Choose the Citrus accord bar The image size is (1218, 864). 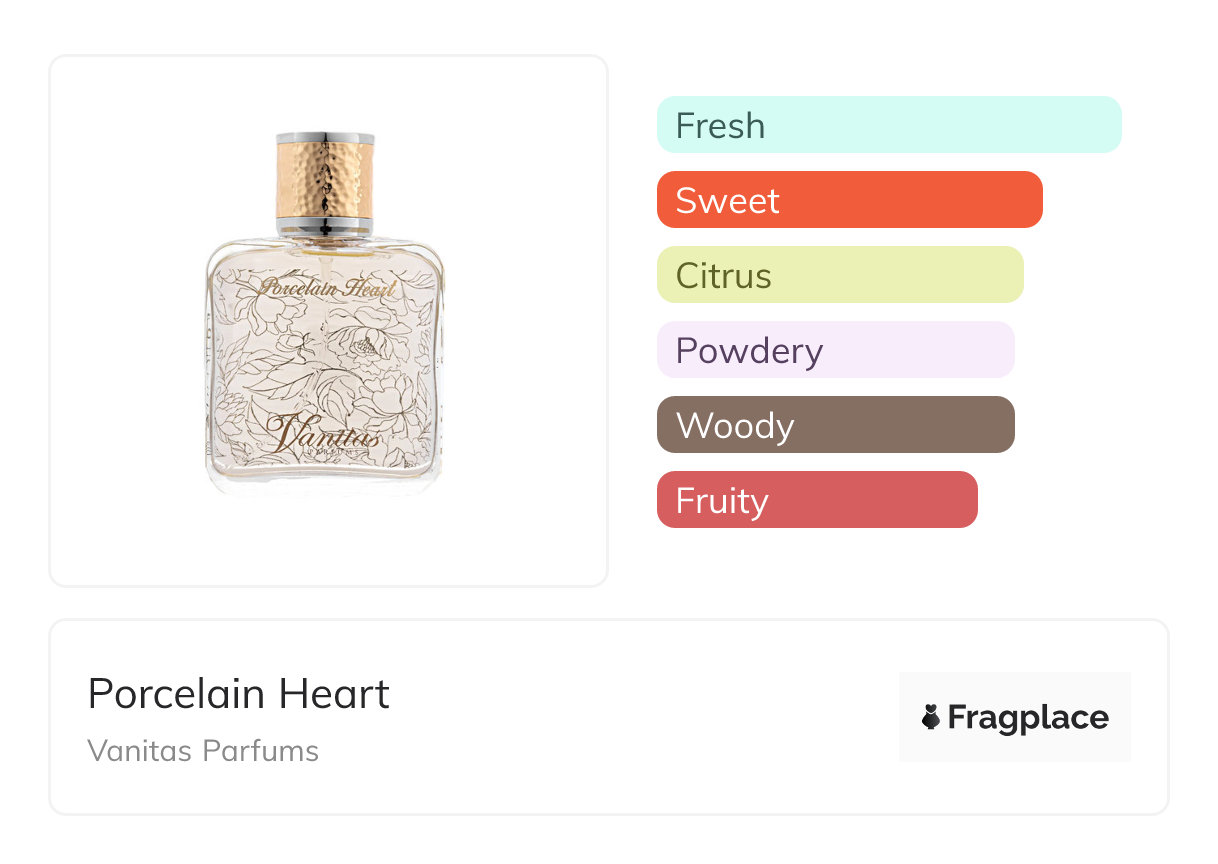pyautogui.click(x=839, y=275)
